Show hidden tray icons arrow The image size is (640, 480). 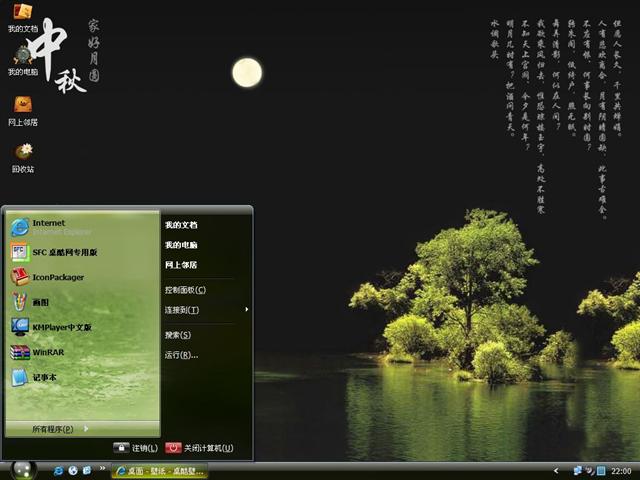556,471
